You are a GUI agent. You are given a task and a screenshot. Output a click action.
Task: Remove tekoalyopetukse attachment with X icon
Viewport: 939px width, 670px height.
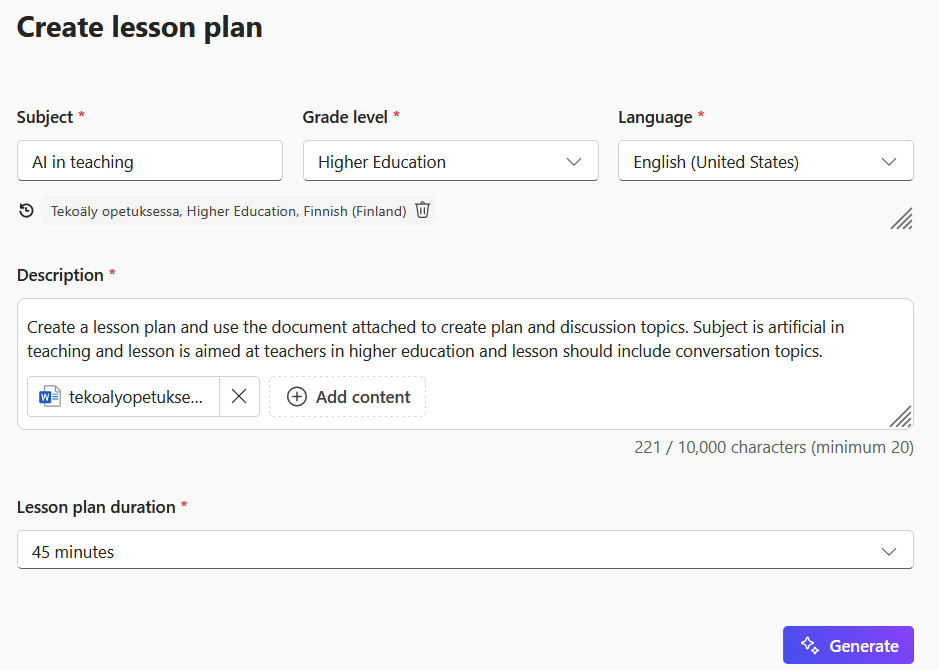coord(238,396)
